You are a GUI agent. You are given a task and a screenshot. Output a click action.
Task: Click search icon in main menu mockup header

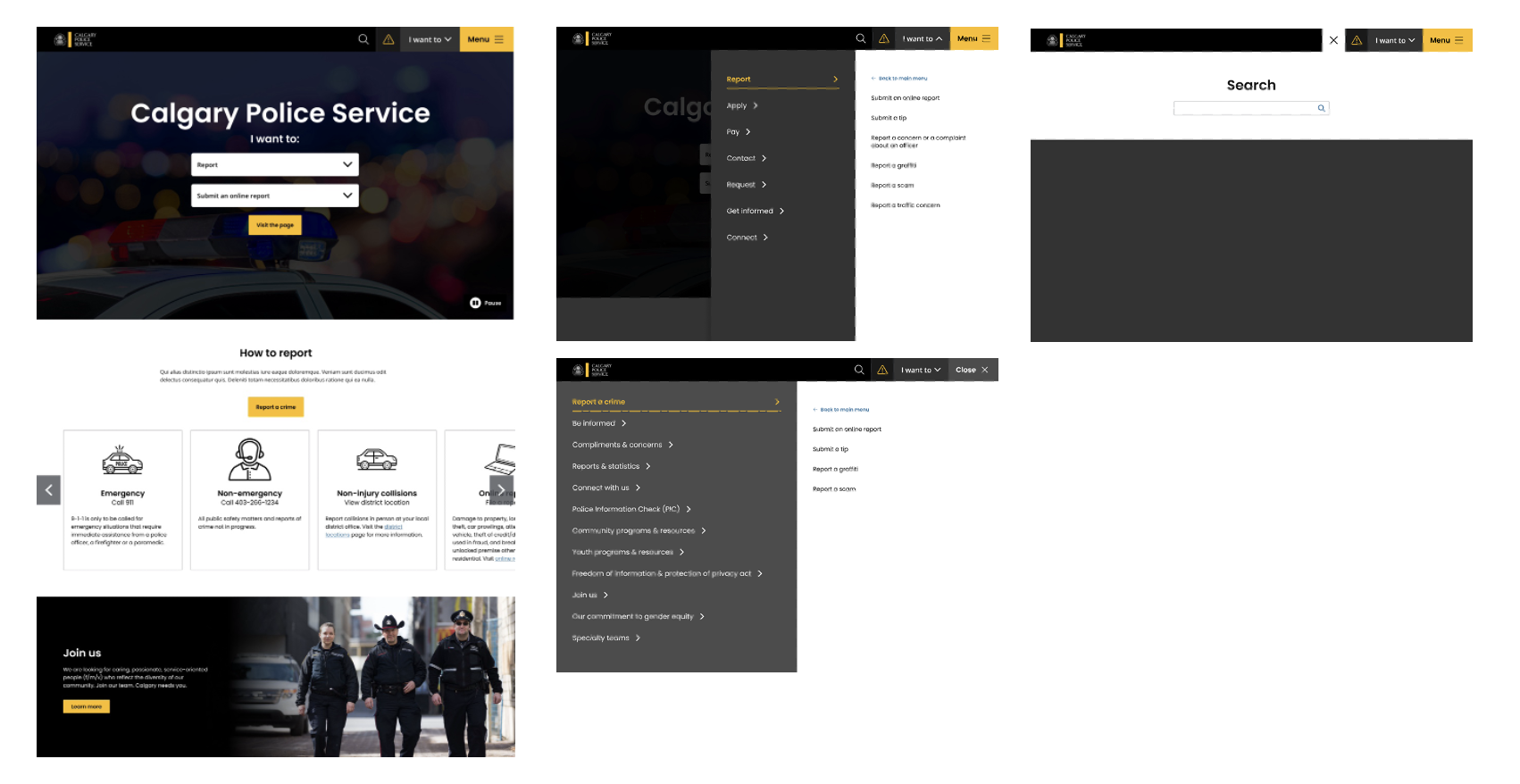click(x=859, y=370)
